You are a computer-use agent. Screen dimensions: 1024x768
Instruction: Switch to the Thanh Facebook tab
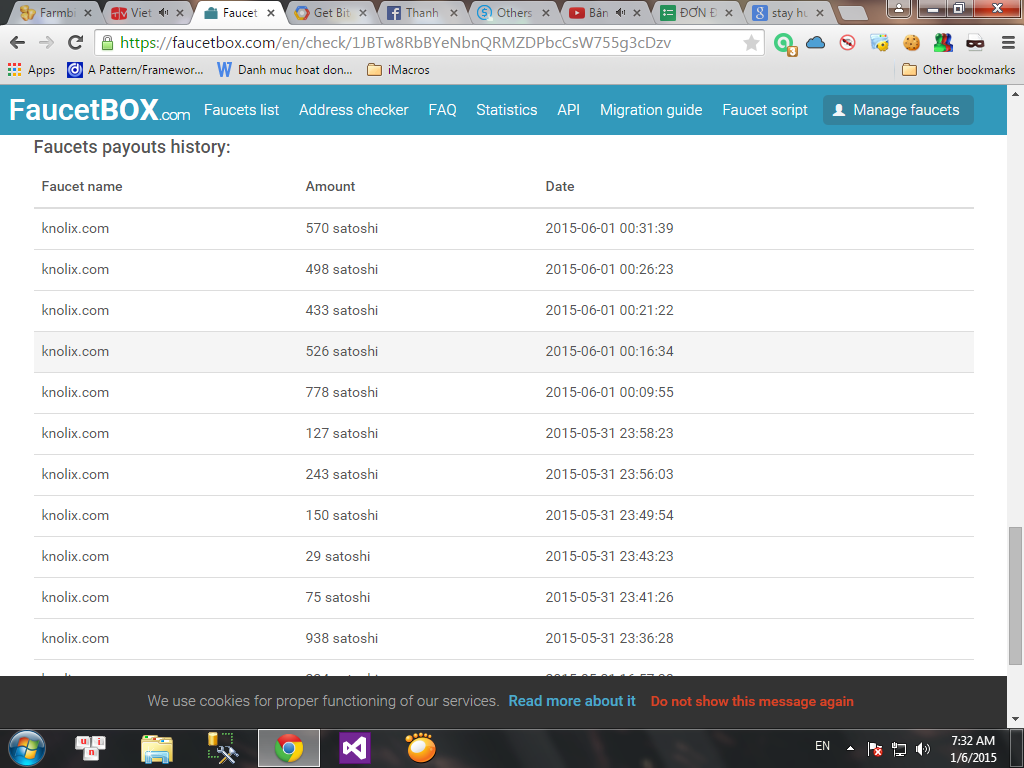422,12
